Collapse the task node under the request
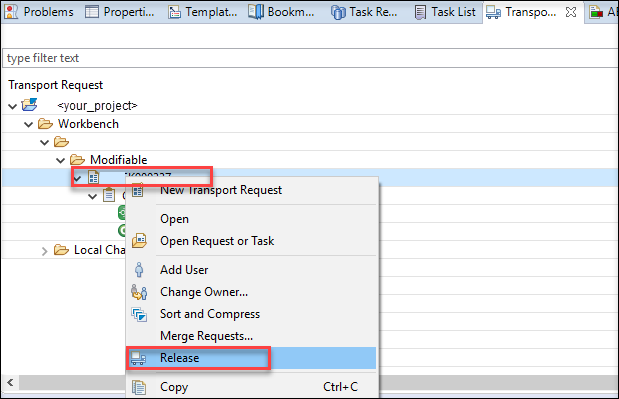619x399 pixels. [x=92, y=196]
